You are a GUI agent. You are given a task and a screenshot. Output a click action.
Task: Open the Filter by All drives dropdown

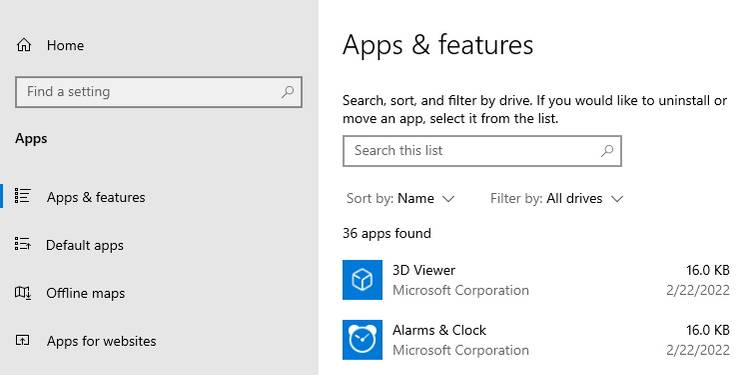pos(557,198)
